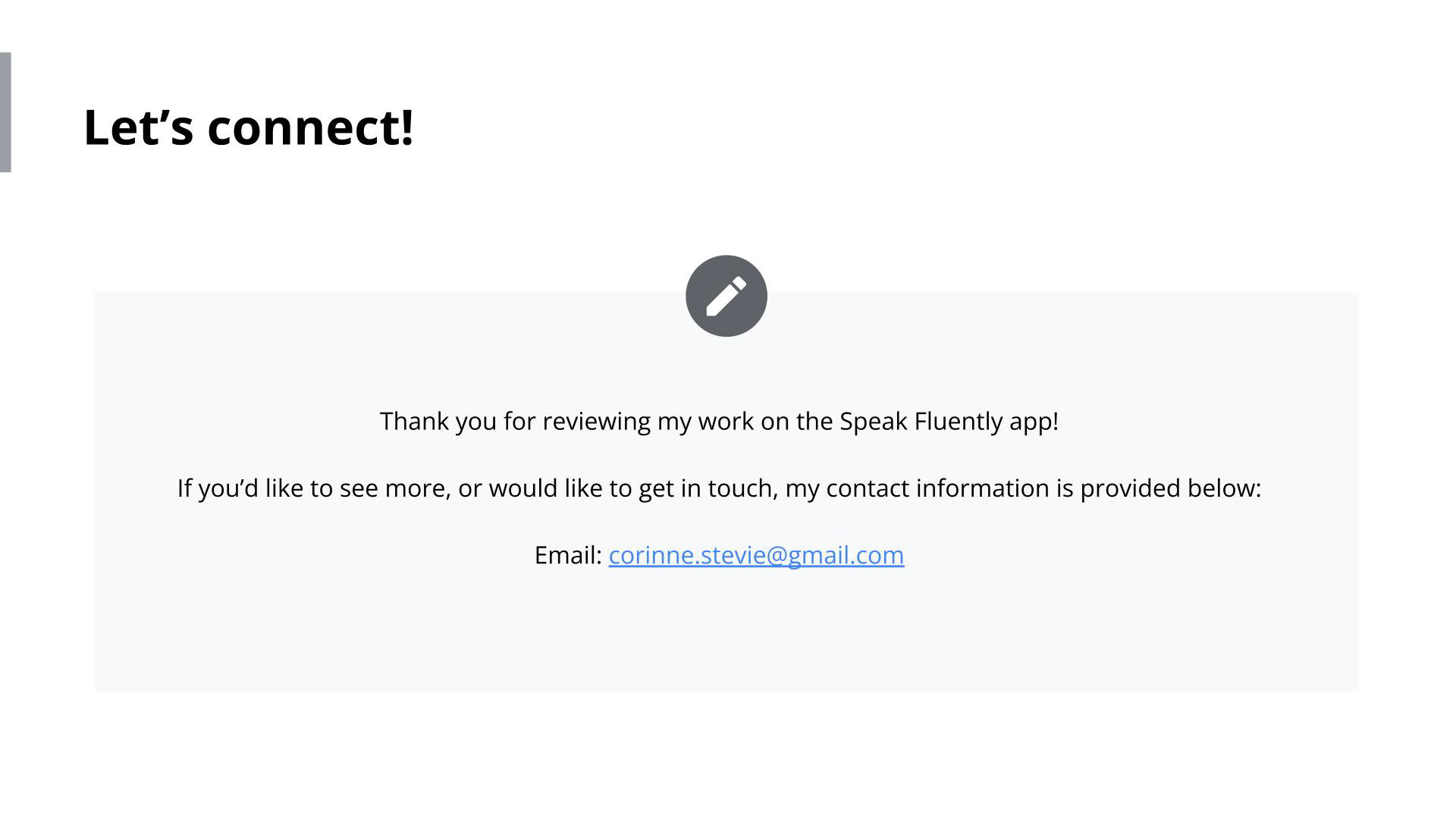1456x819 pixels.
Task: Click the word "reviewing" in the first sentence
Action: pos(596,421)
